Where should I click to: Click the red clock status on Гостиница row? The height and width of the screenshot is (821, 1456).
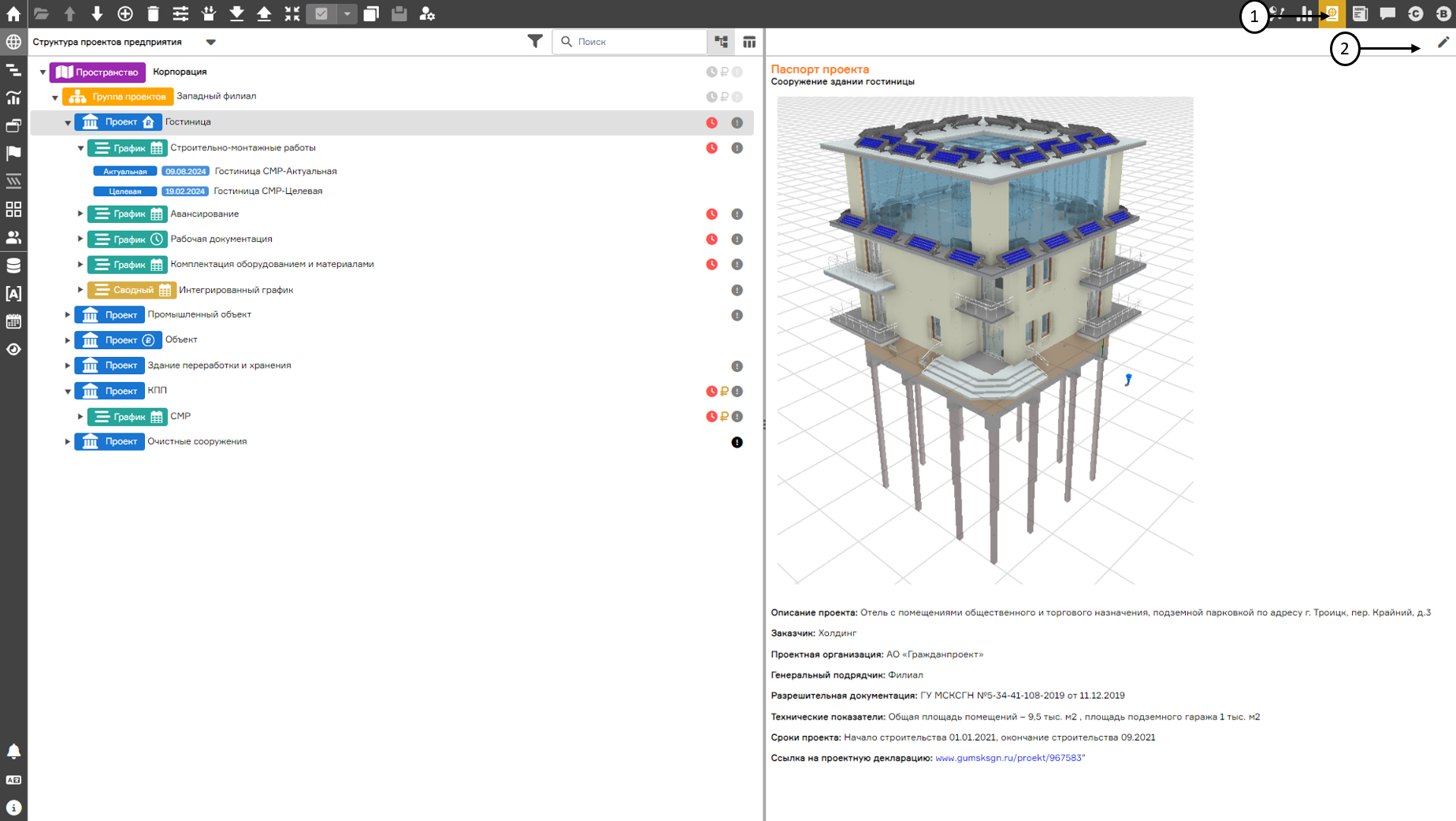click(x=711, y=123)
